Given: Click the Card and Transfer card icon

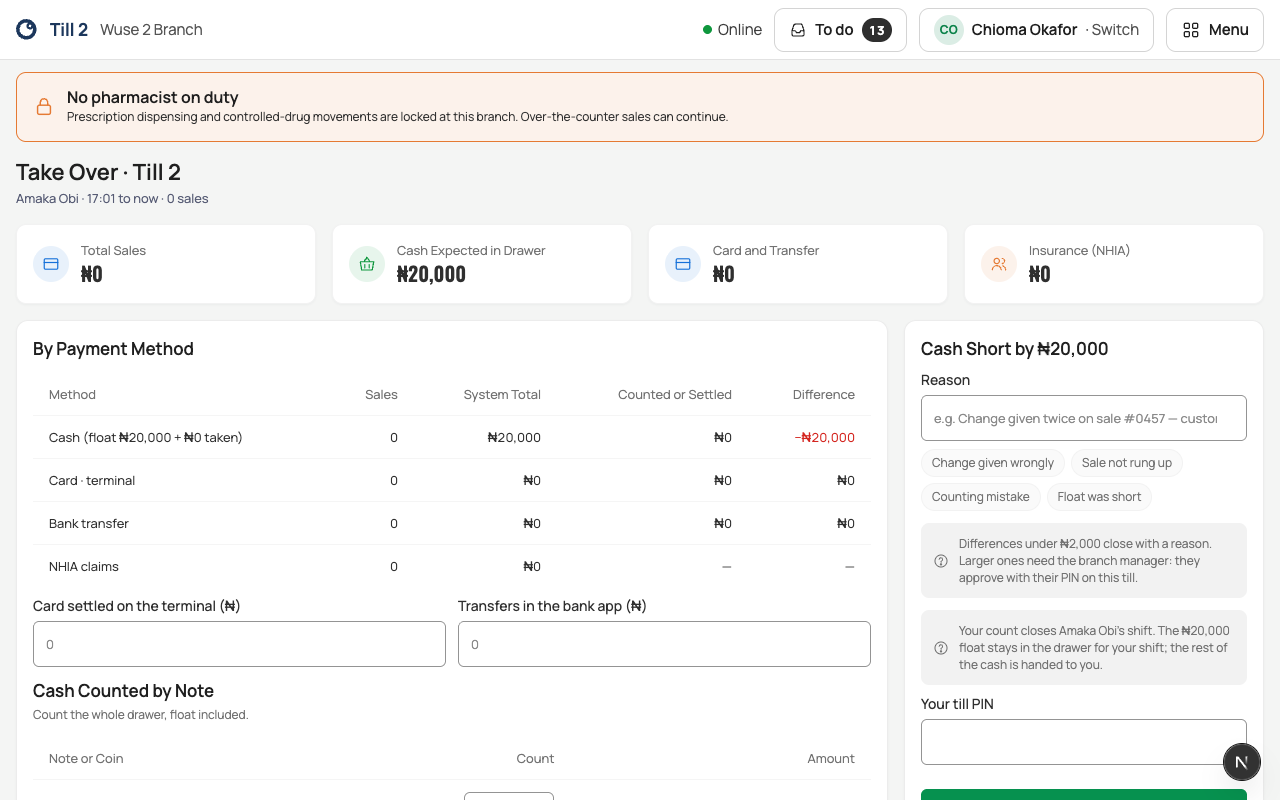Looking at the screenshot, I should [683, 264].
